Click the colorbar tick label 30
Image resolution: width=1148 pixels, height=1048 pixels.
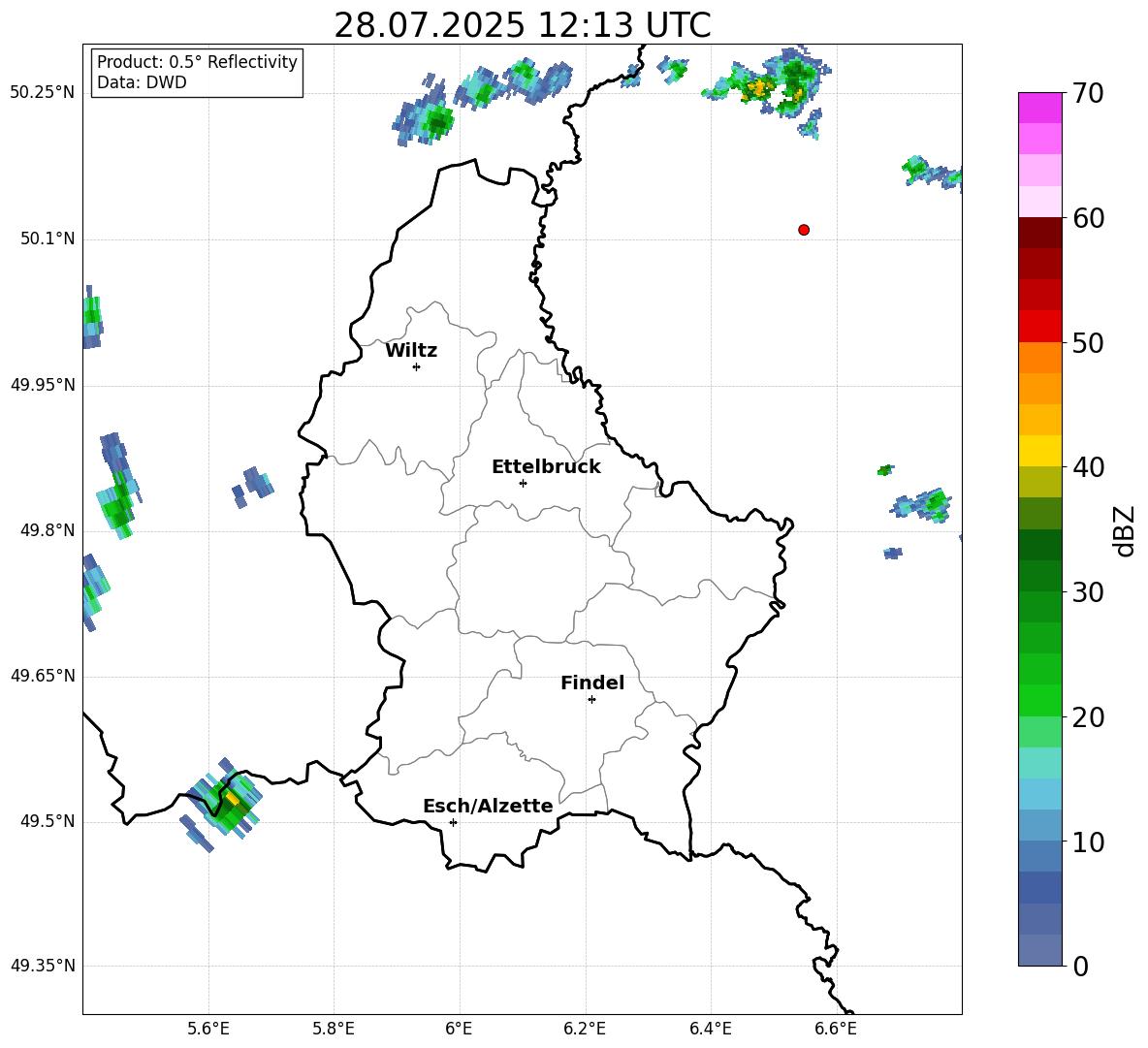coord(1088,591)
